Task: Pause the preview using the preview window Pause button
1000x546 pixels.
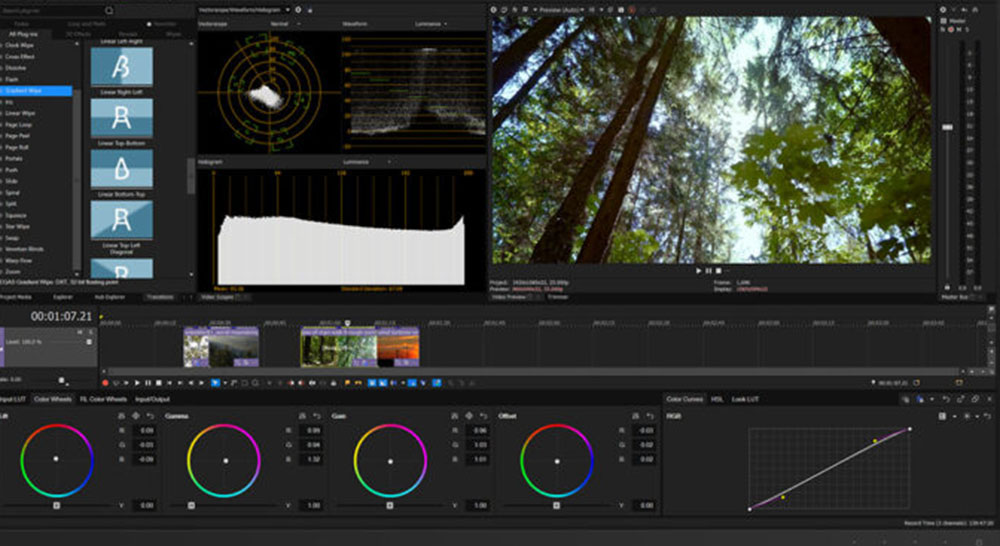Action: (708, 270)
